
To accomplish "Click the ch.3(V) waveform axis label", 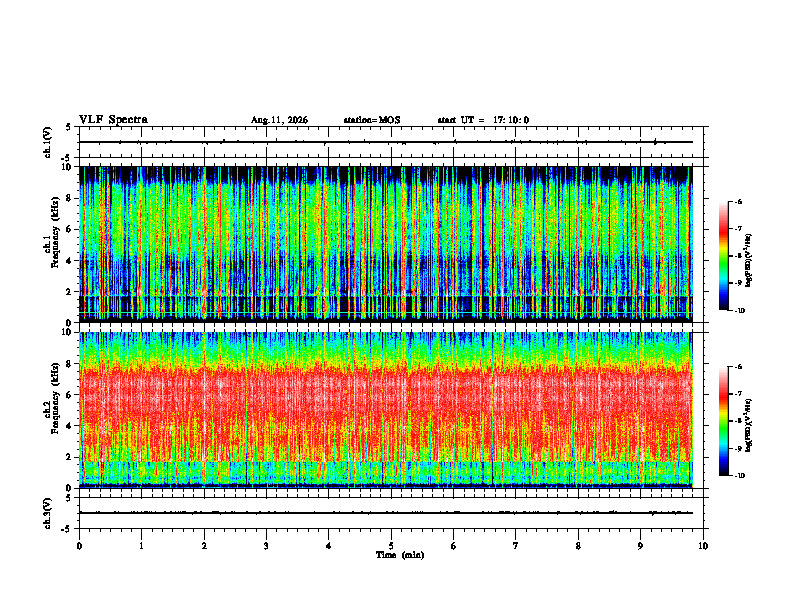I will (x=48, y=513).
